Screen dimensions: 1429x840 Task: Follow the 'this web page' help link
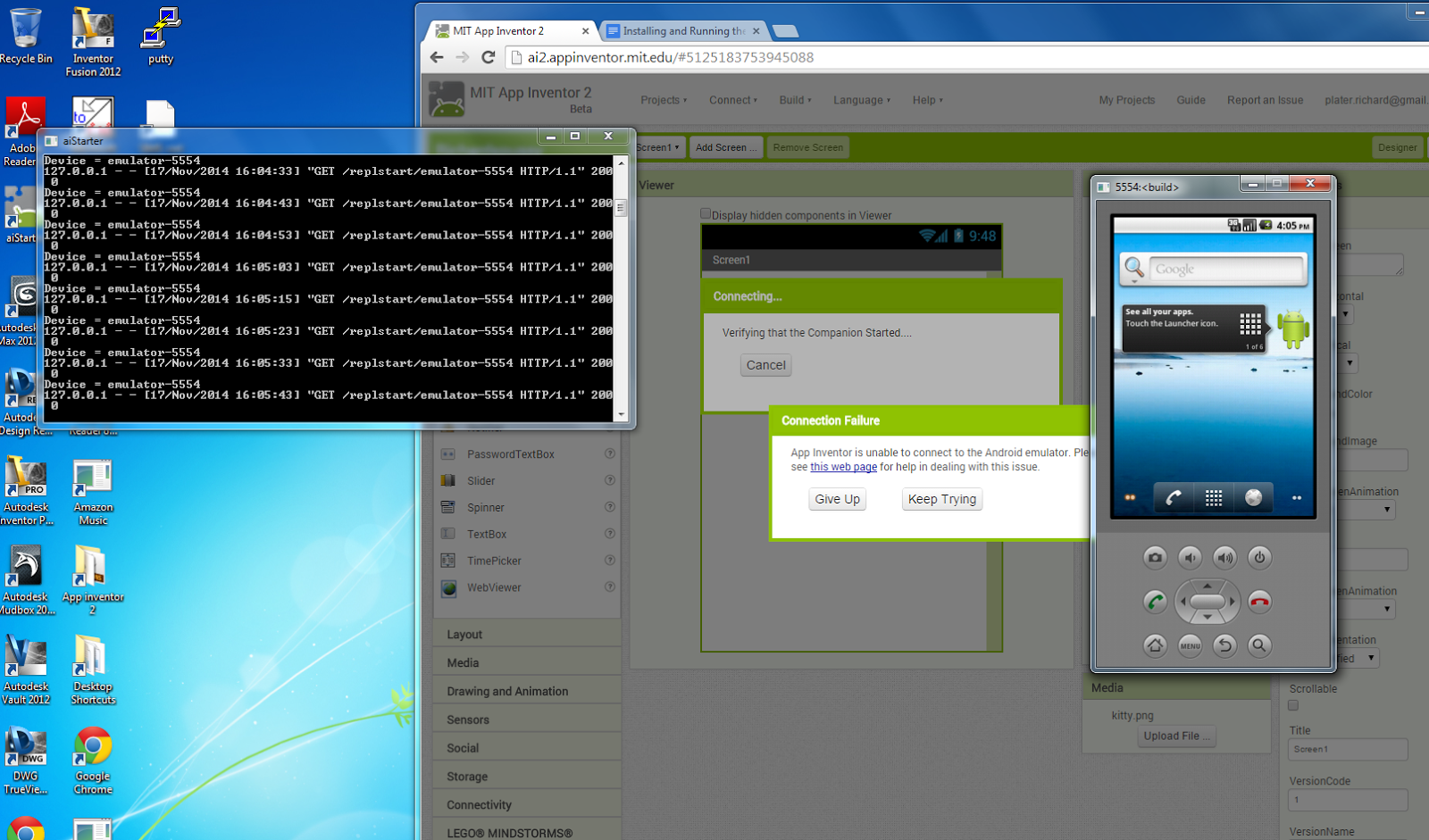click(843, 467)
